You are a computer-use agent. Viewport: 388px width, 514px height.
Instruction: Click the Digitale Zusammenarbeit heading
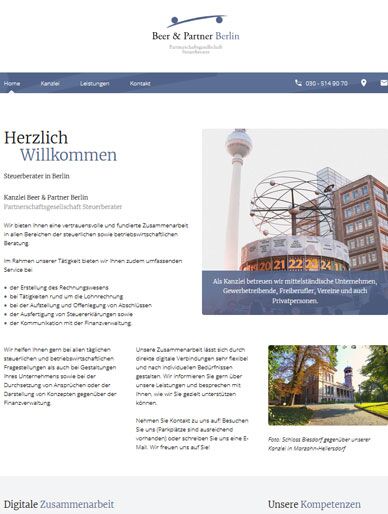[59, 504]
